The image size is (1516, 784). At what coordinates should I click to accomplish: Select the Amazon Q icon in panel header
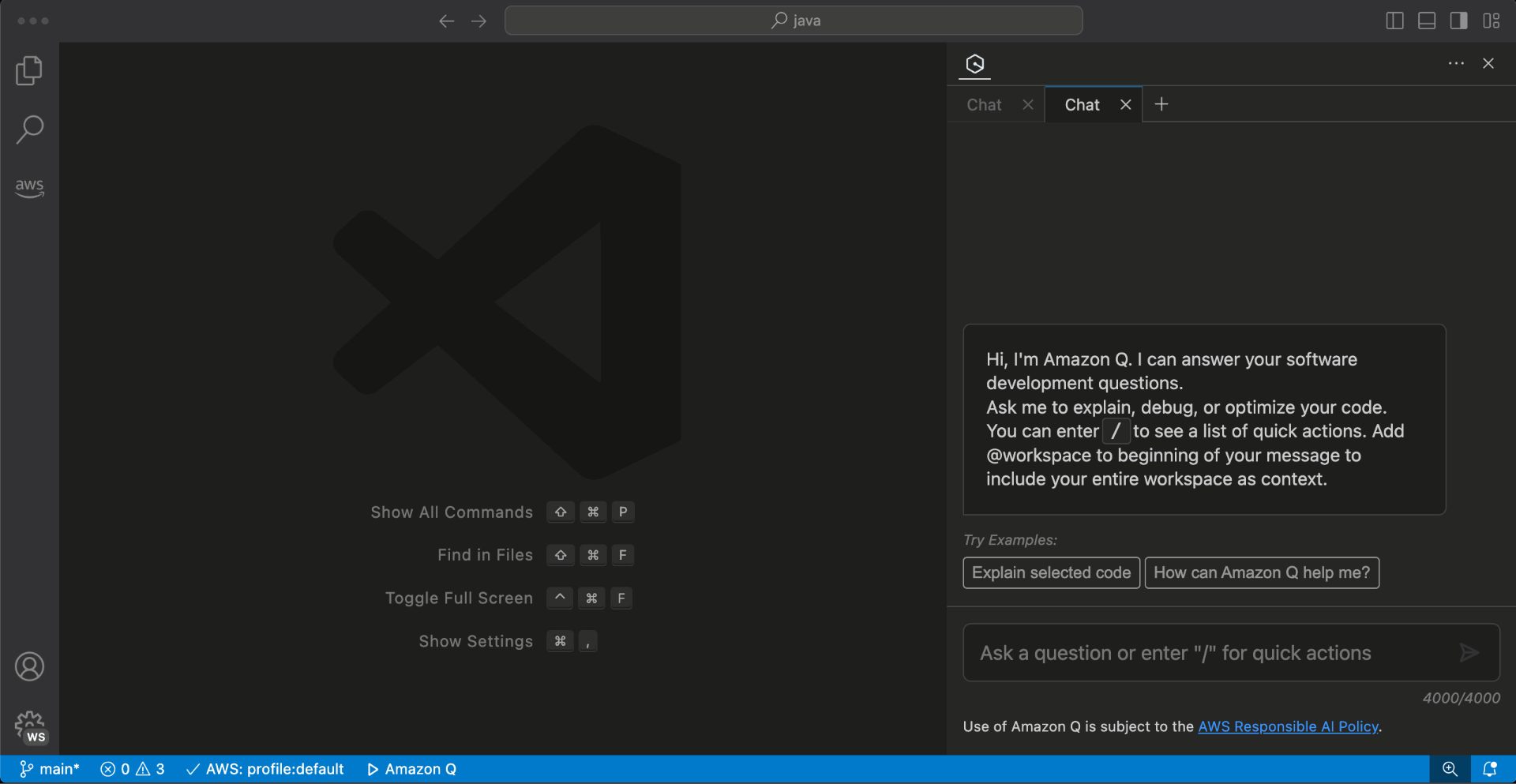pos(975,64)
